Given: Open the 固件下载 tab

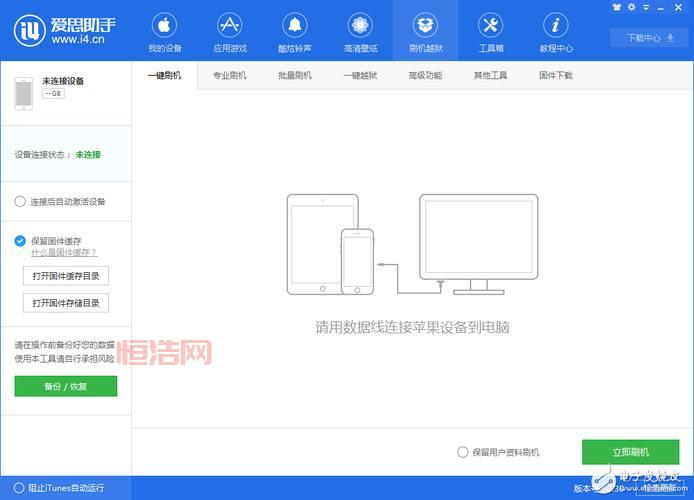Looking at the screenshot, I should click(556, 76).
